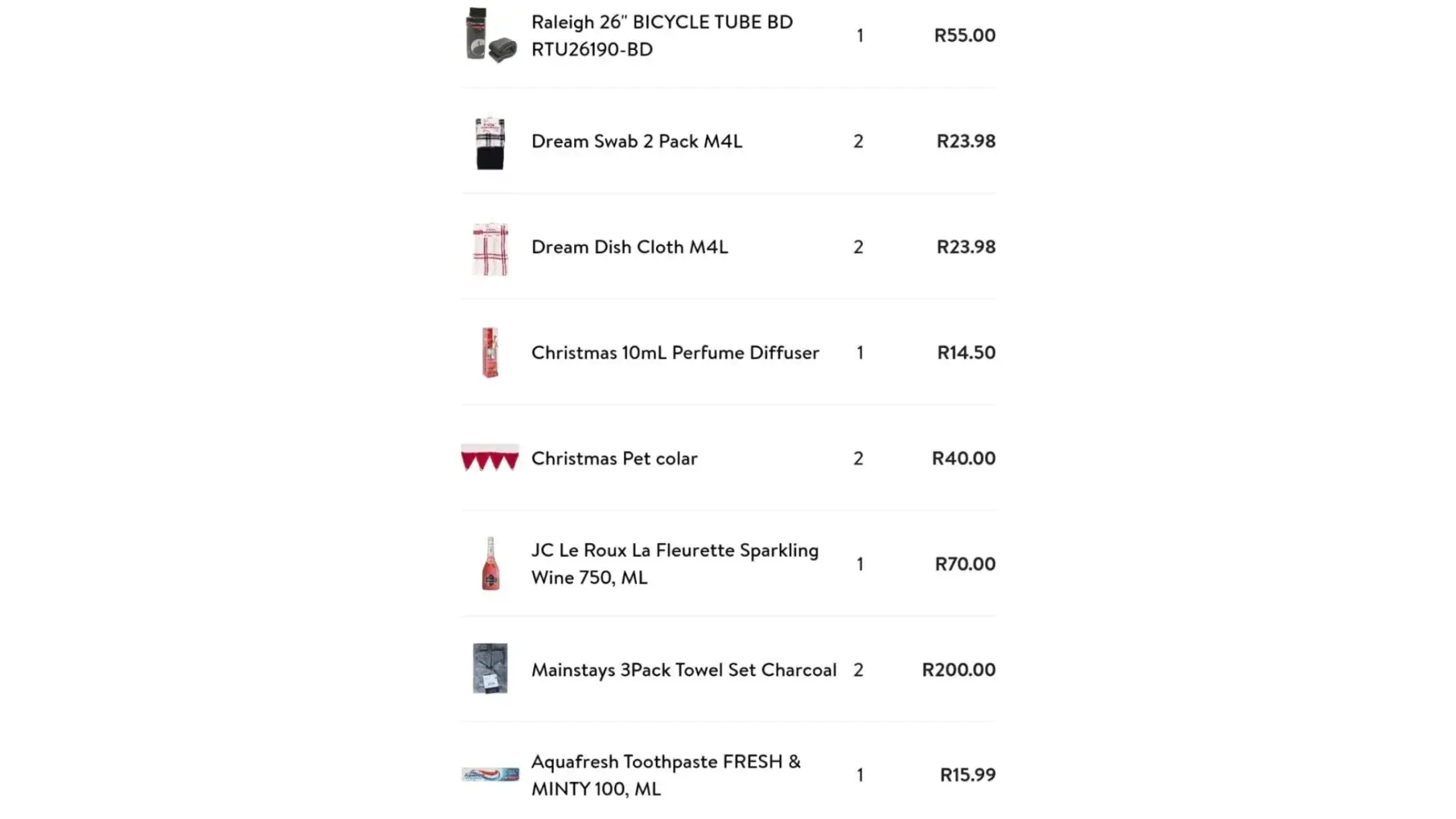The image size is (1456, 819).
Task: Select the Dream Dish Cloth M4L title
Action: (x=629, y=247)
